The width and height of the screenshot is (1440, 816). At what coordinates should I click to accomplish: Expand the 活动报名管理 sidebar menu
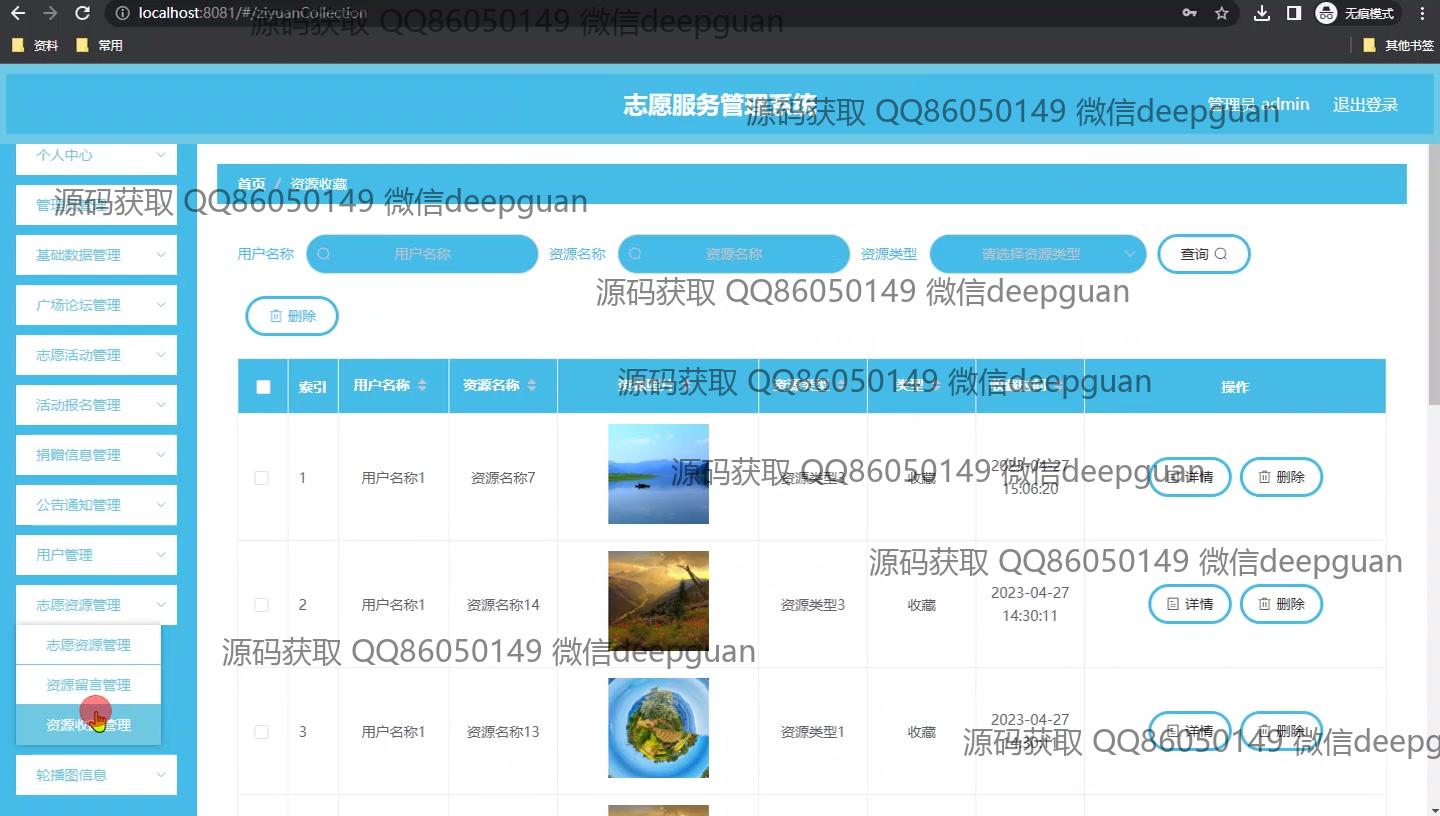[x=96, y=405]
